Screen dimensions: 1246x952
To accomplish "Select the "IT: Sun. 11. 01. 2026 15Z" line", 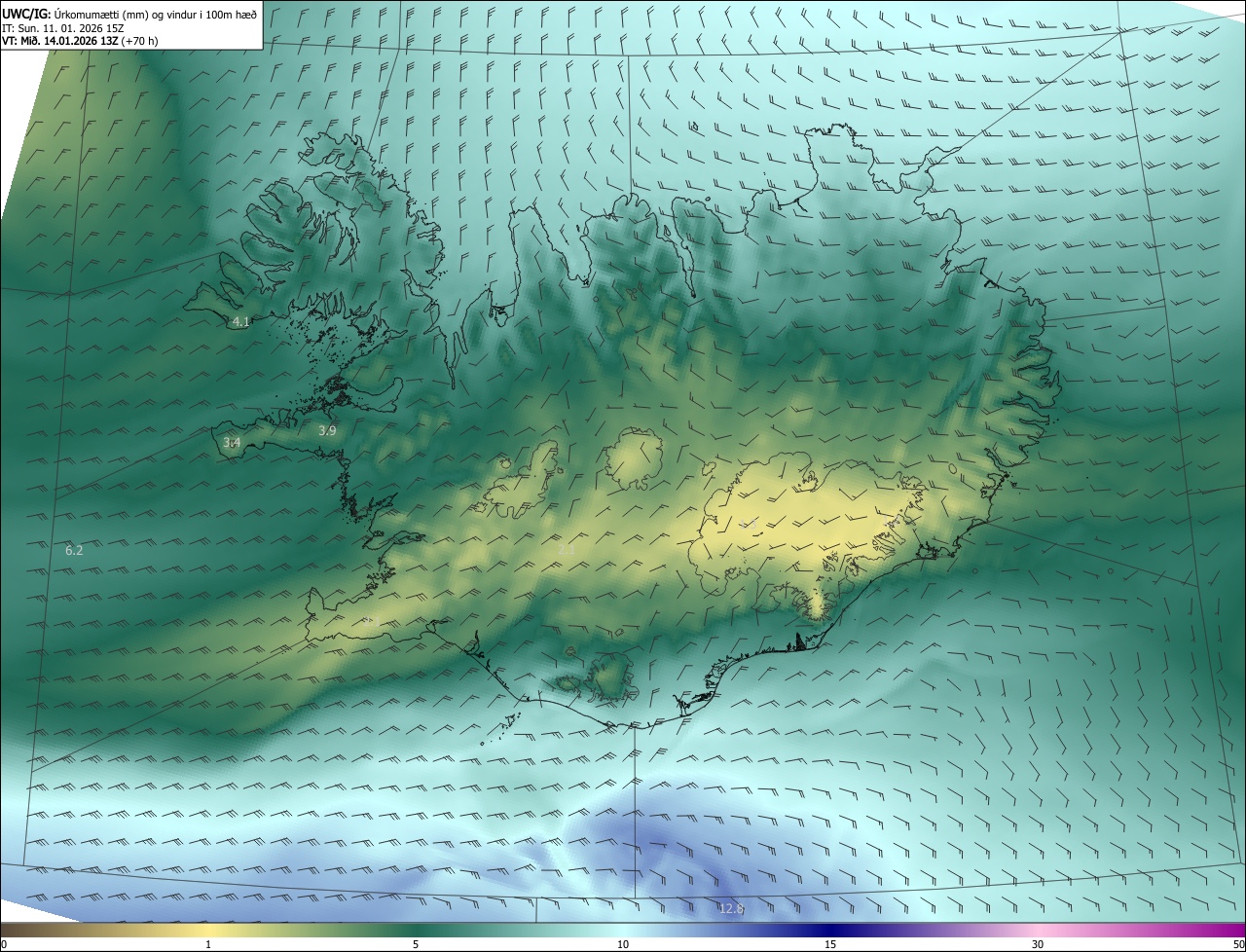I will click(60, 27).
